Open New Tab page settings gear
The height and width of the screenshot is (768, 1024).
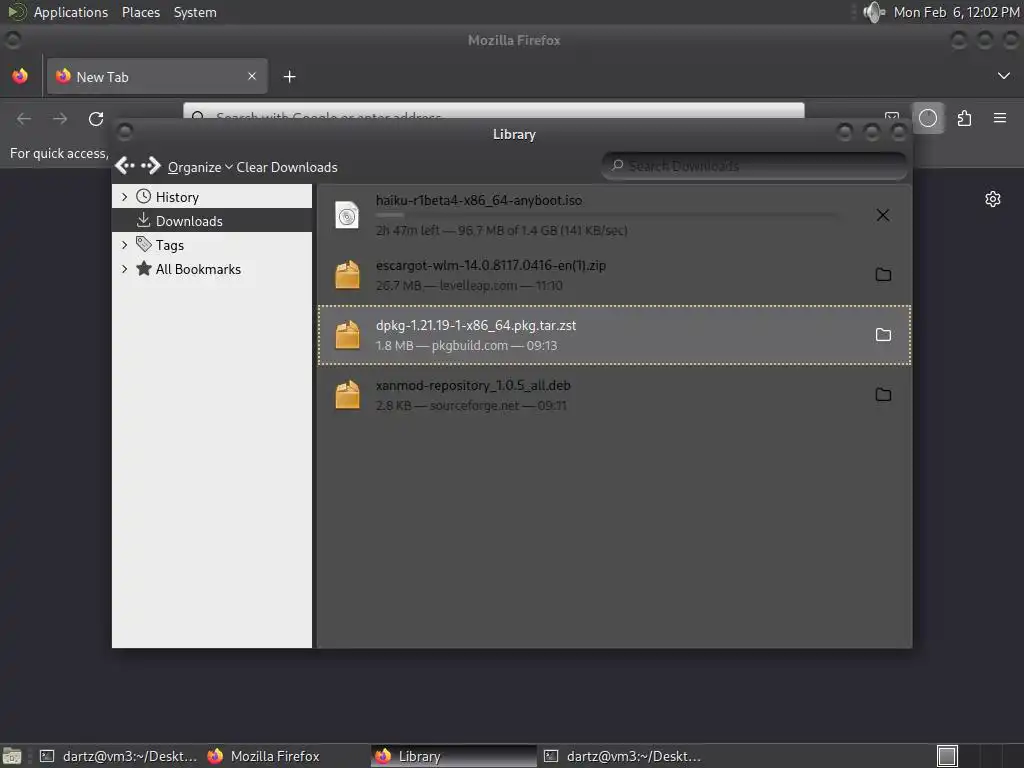tap(993, 199)
